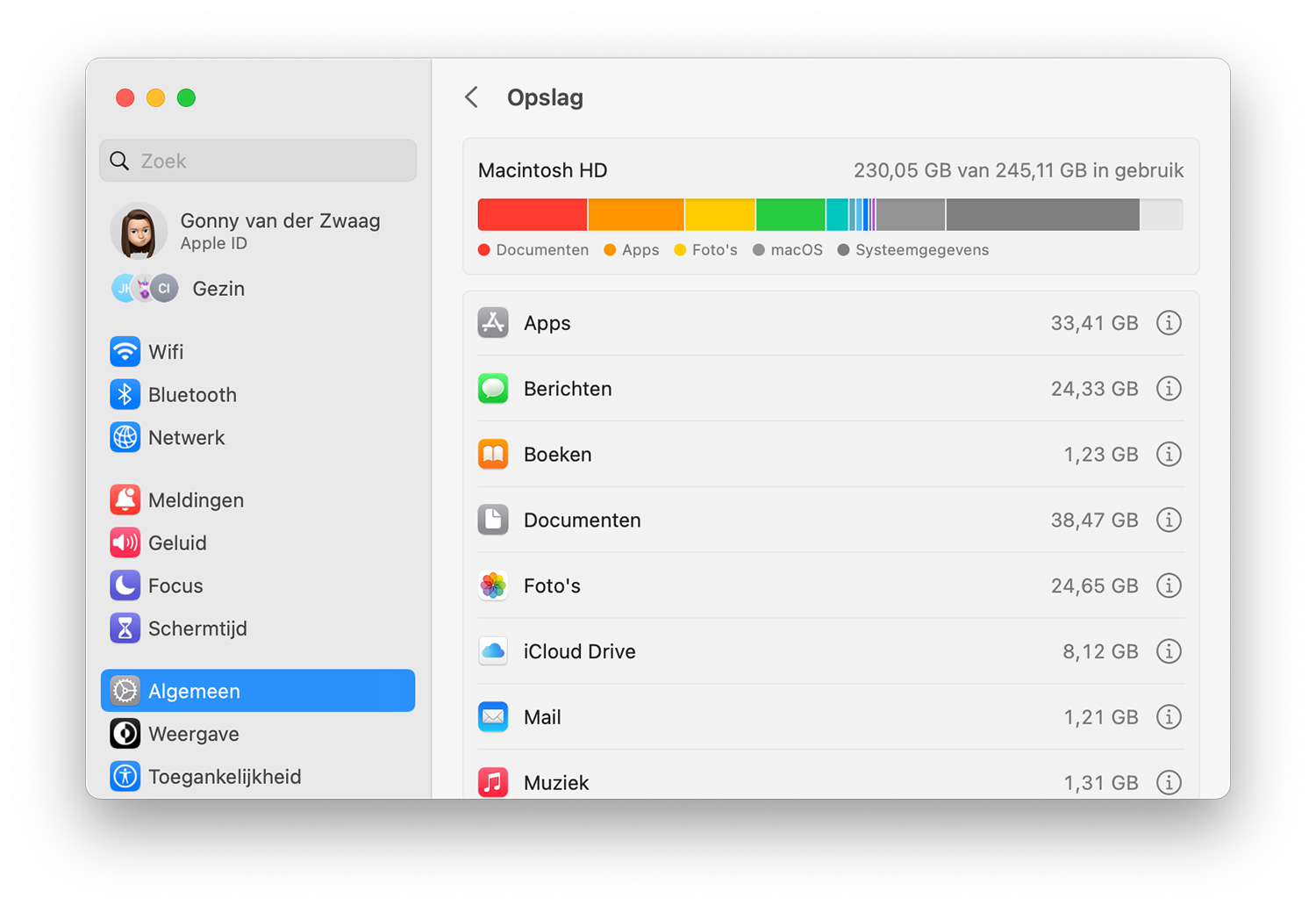Click the Muziek note icon

(493, 782)
